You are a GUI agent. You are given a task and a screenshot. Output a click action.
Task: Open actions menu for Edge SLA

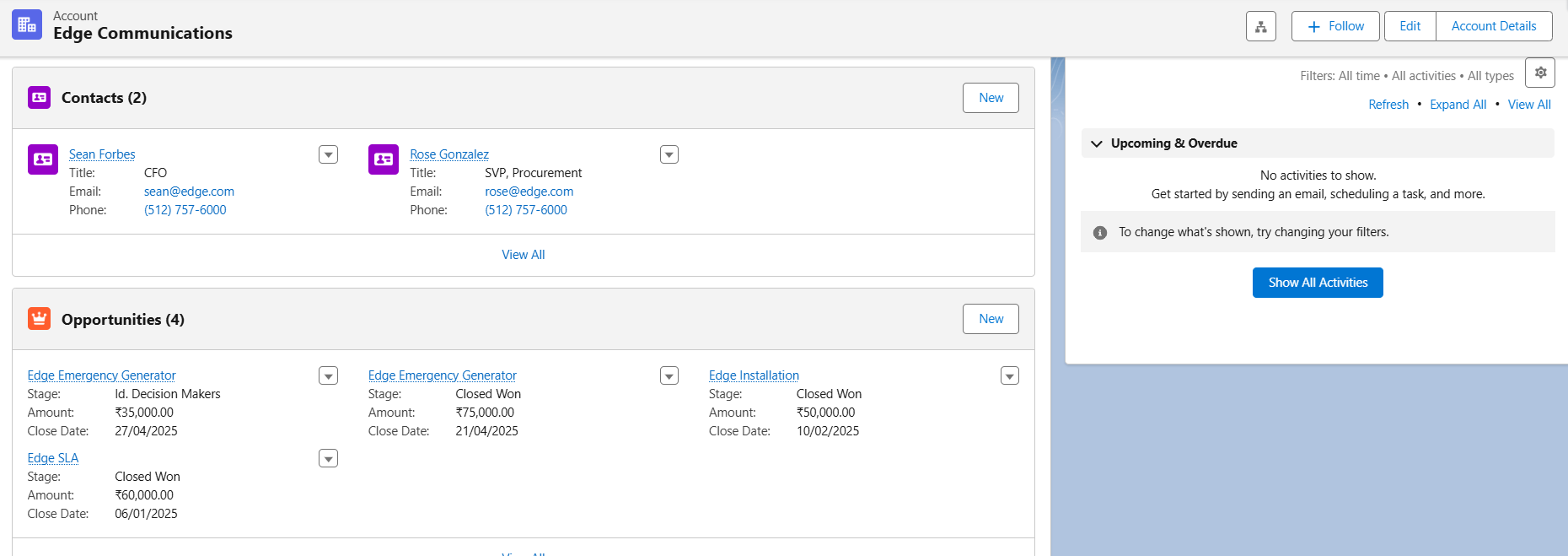(x=329, y=458)
